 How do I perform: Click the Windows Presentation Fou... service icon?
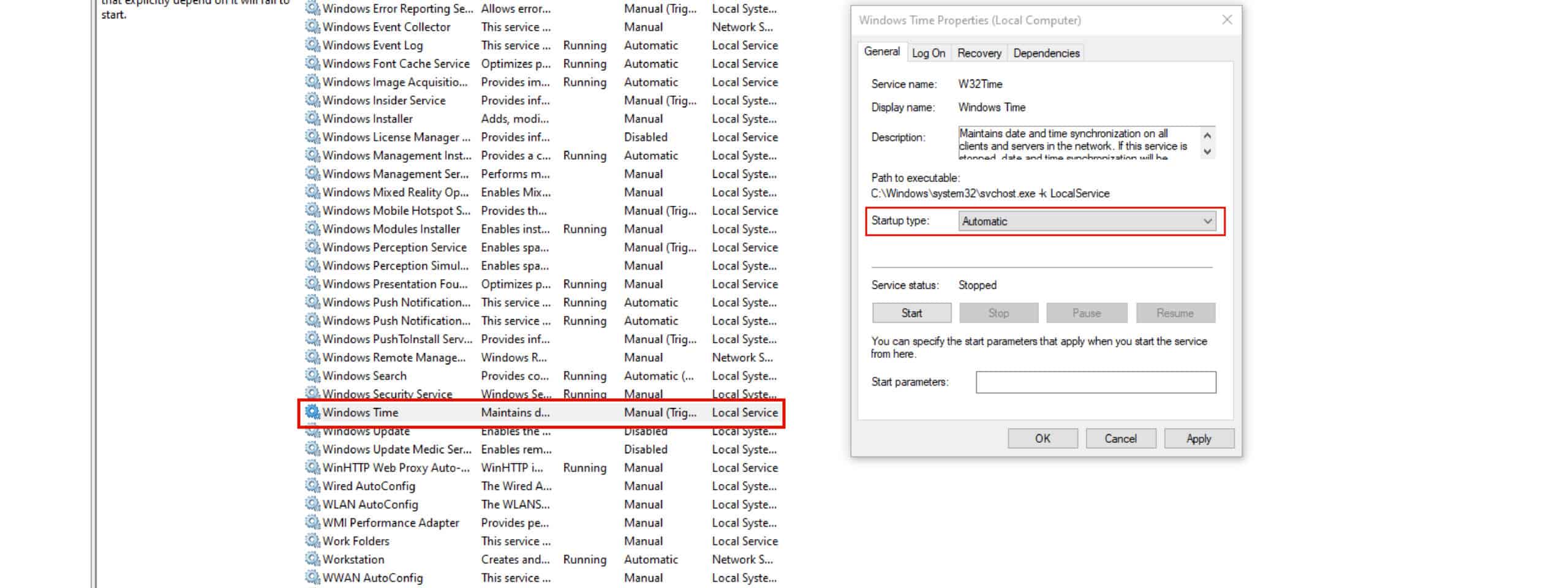point(313,284)
